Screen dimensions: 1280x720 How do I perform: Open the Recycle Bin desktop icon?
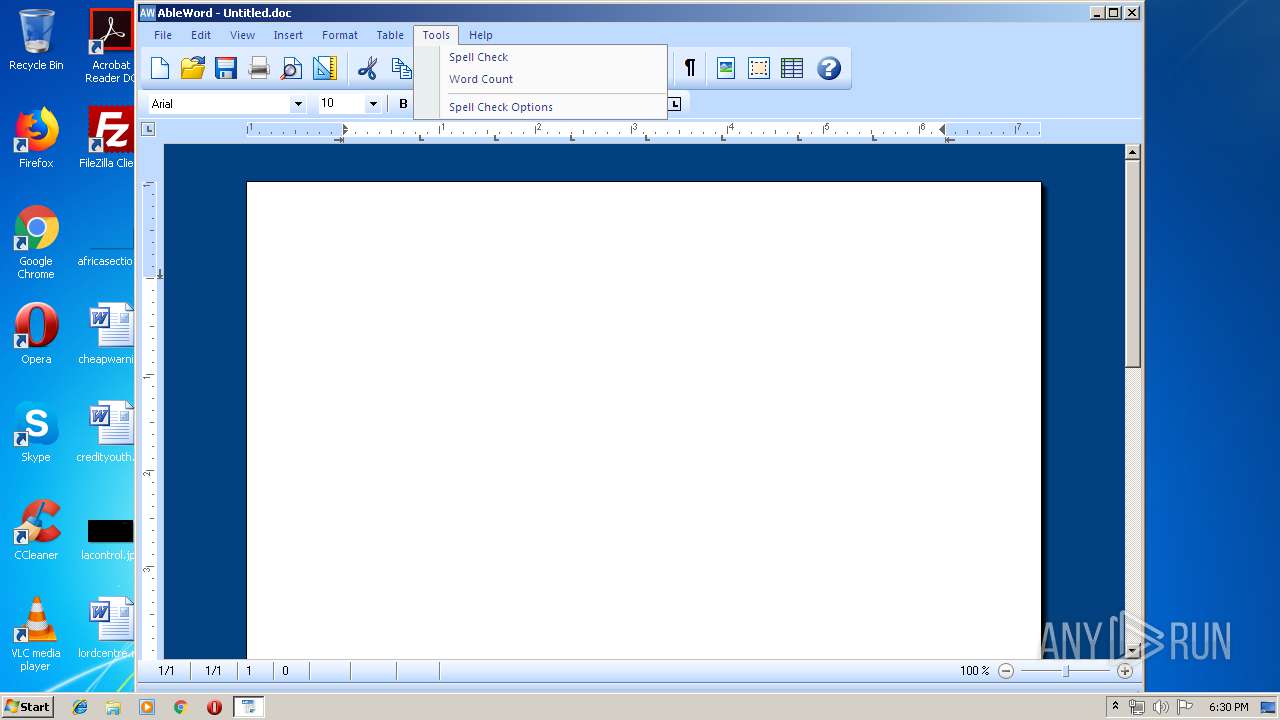(x=36, y=40)
